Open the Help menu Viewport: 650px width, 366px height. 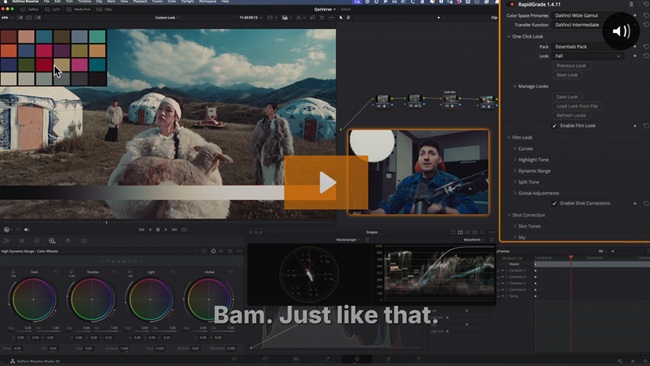[225, 2]
